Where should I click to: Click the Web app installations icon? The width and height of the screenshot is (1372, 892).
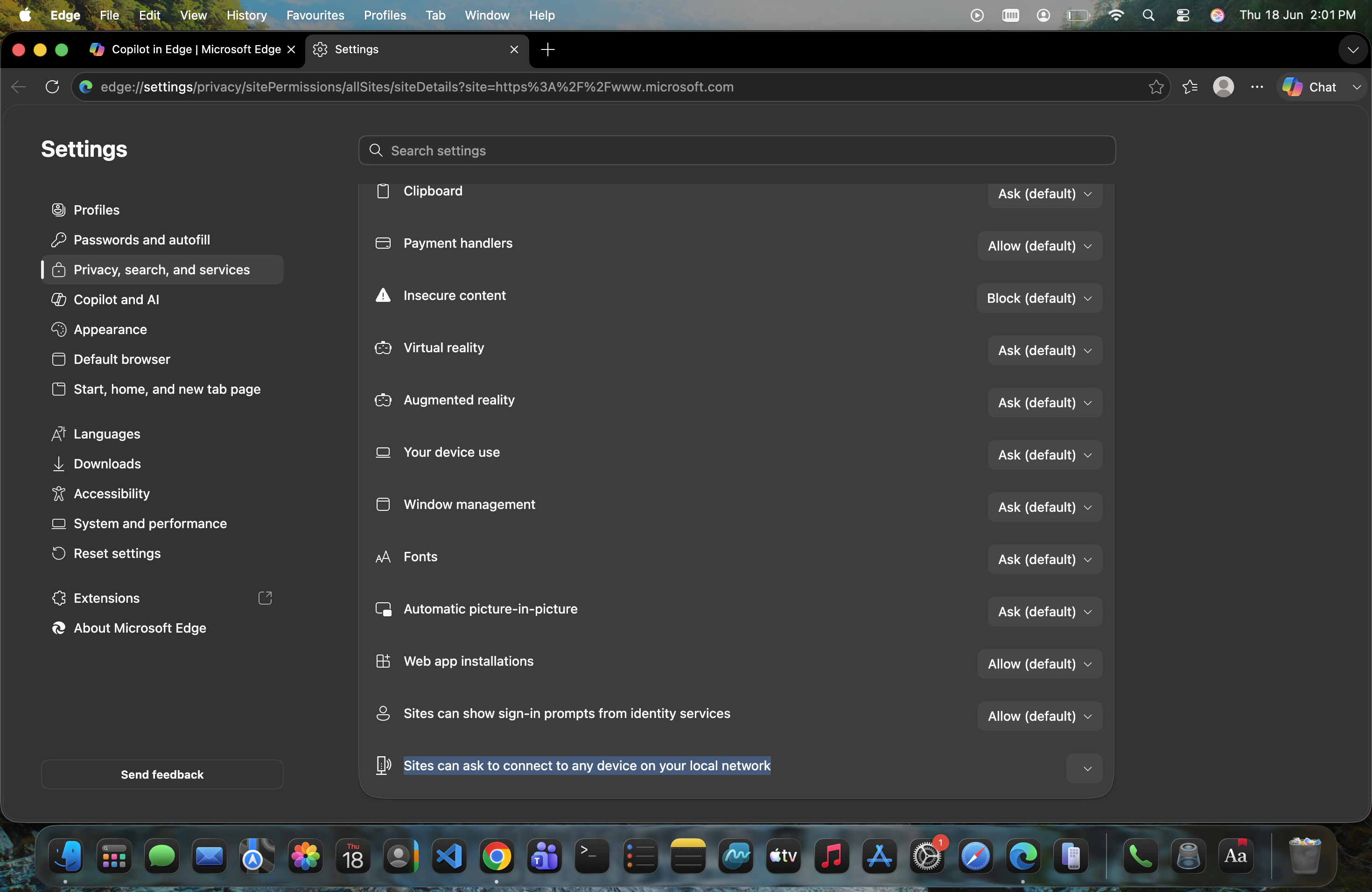tap(383, 662)
